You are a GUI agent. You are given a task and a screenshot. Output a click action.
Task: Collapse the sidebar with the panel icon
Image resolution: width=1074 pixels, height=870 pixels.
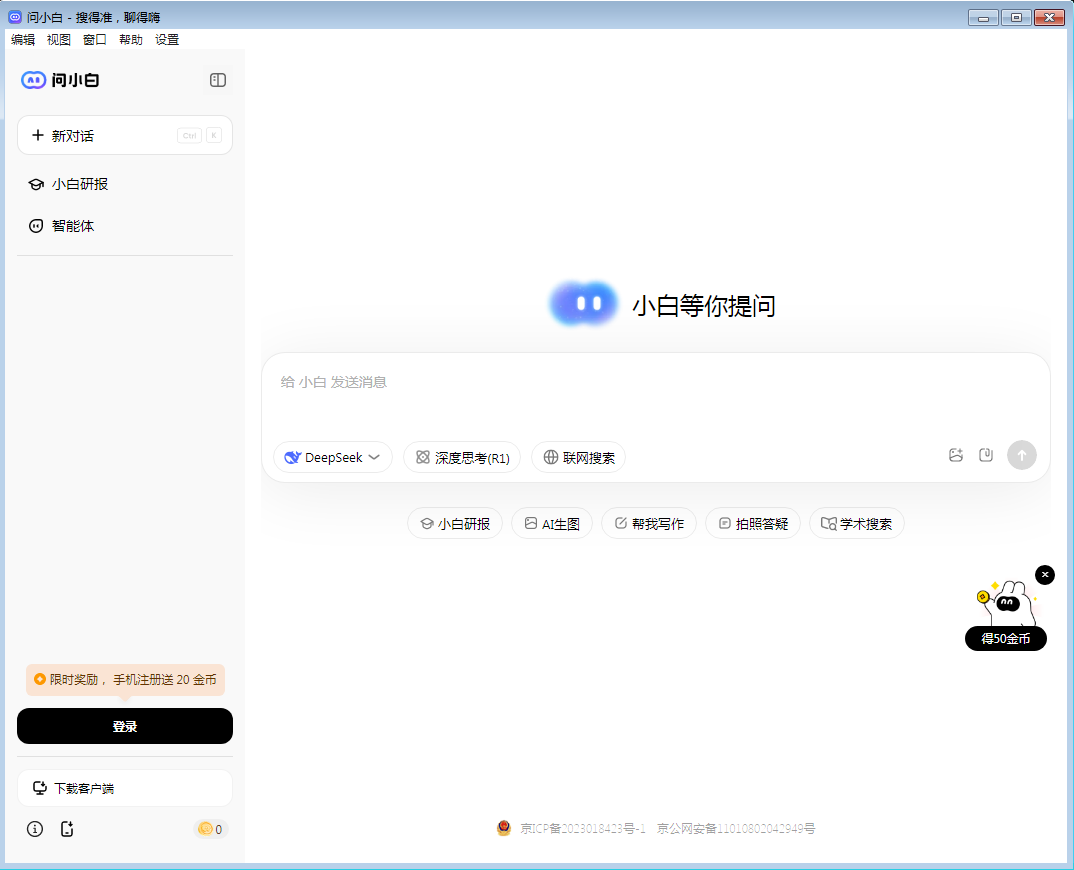pyautogui.click(x=218, y=80)
